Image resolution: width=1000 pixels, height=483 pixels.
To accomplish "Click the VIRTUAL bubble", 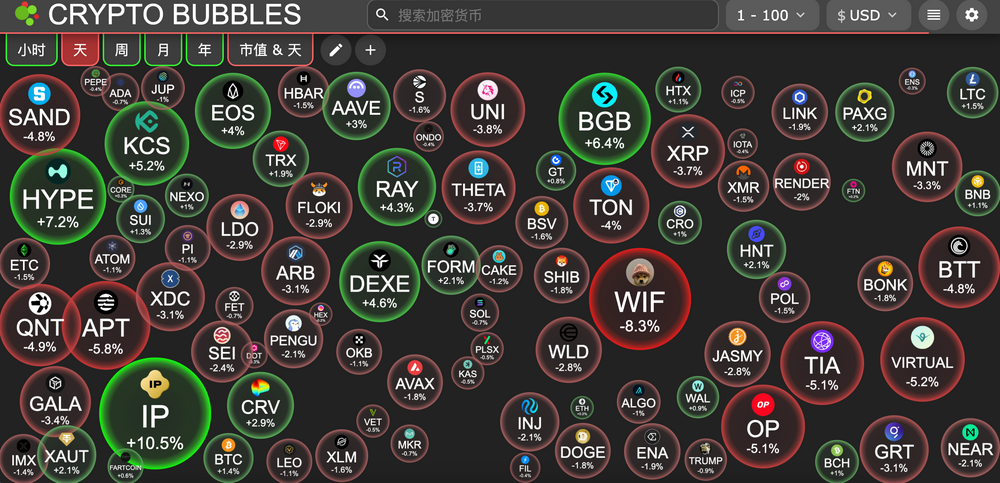I will (x=922, y=359).
